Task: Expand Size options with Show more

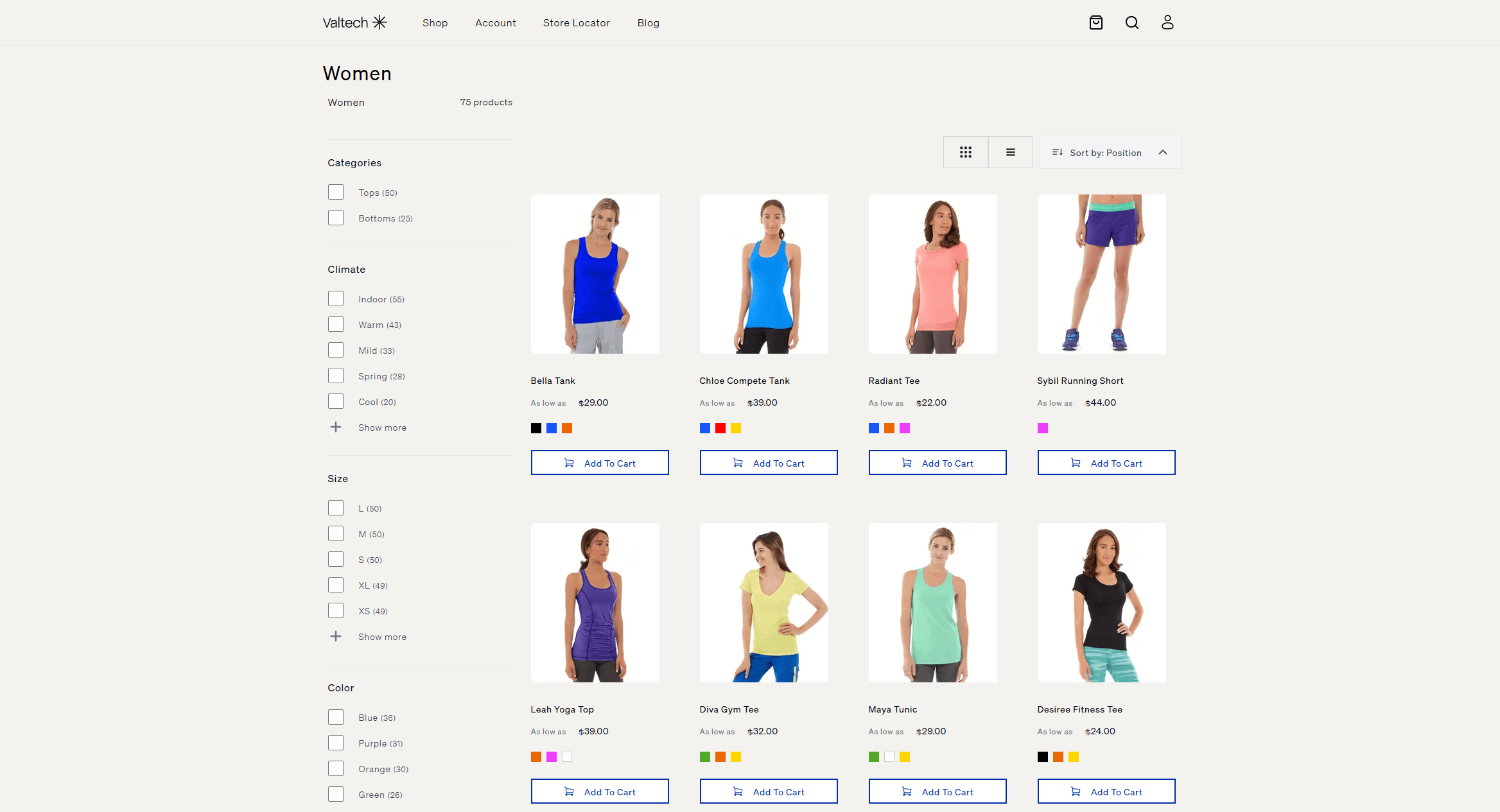Action: pyautogui.click(x=382, y=637)
